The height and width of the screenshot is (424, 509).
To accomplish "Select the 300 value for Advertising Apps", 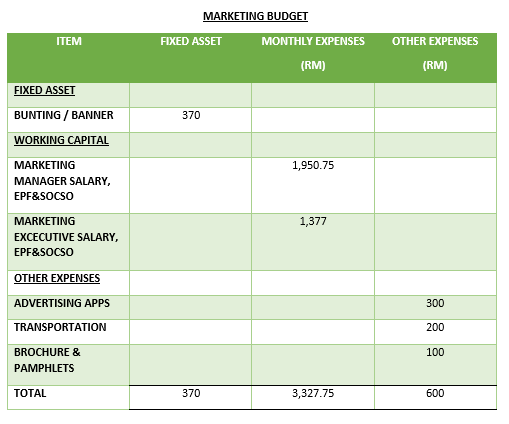I will pyautogui.click(x=435, y=303).
